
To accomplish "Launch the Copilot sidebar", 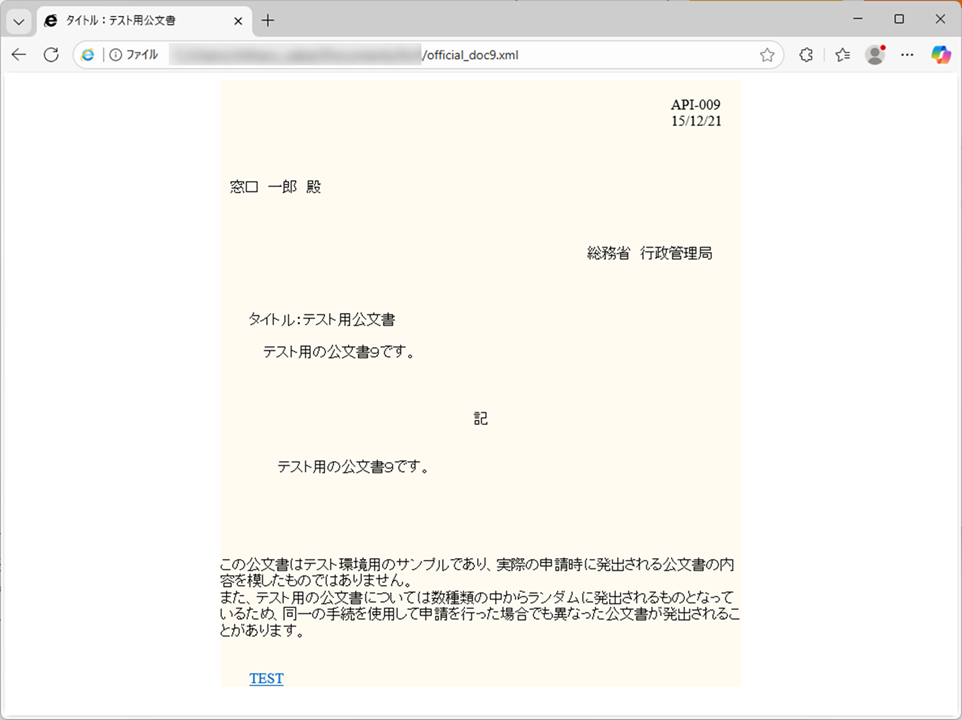I will (x=940, y=55).
